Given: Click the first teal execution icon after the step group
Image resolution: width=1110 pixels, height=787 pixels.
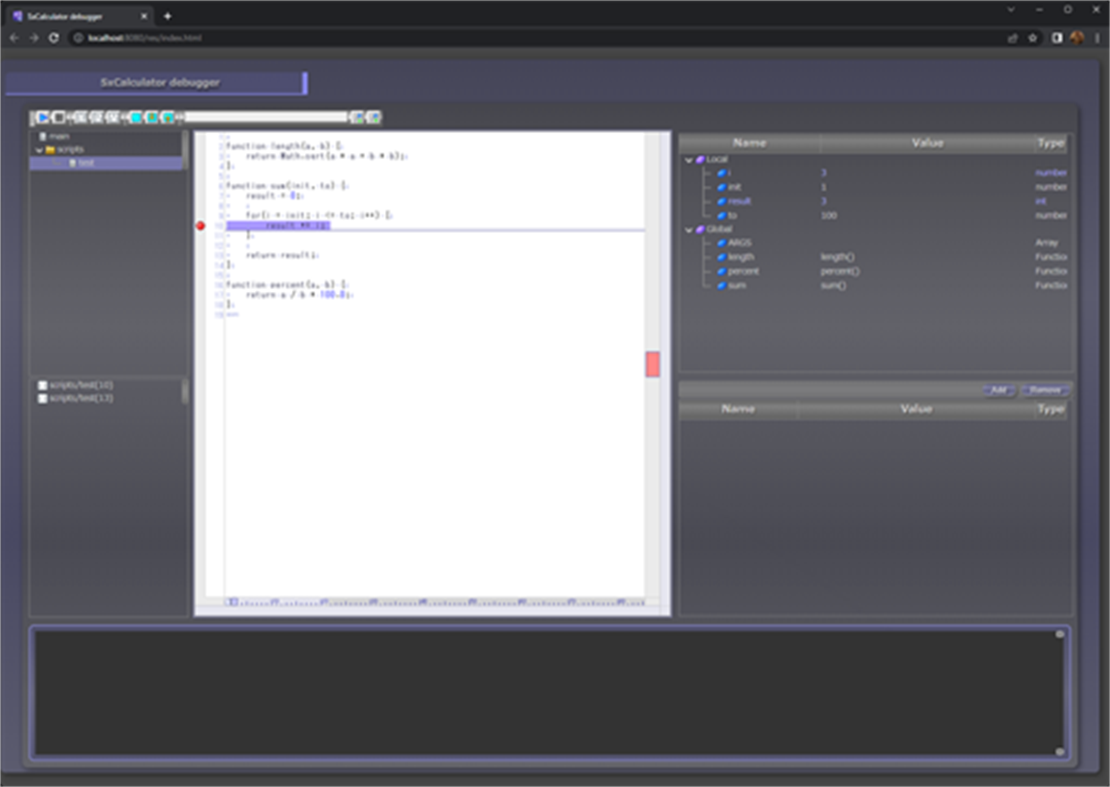Looking at the screenshot, I should click(x=135, y=117).
